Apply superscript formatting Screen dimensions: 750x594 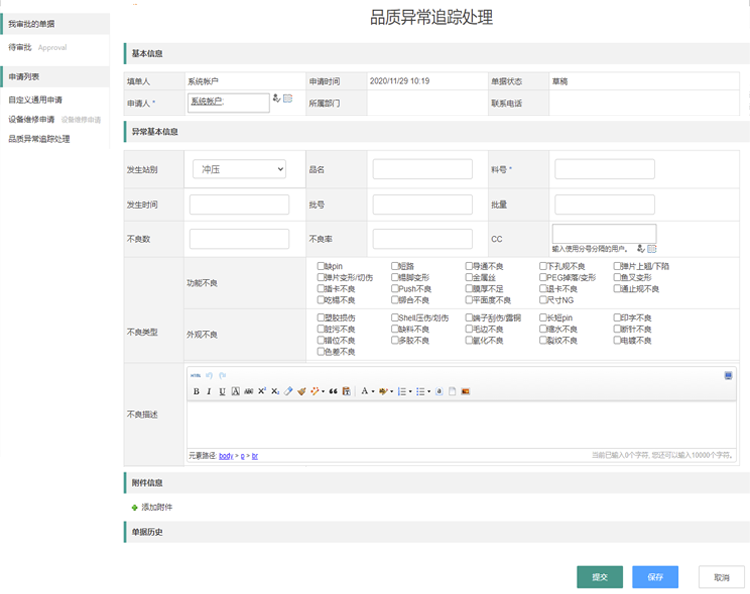pos(262,391)
